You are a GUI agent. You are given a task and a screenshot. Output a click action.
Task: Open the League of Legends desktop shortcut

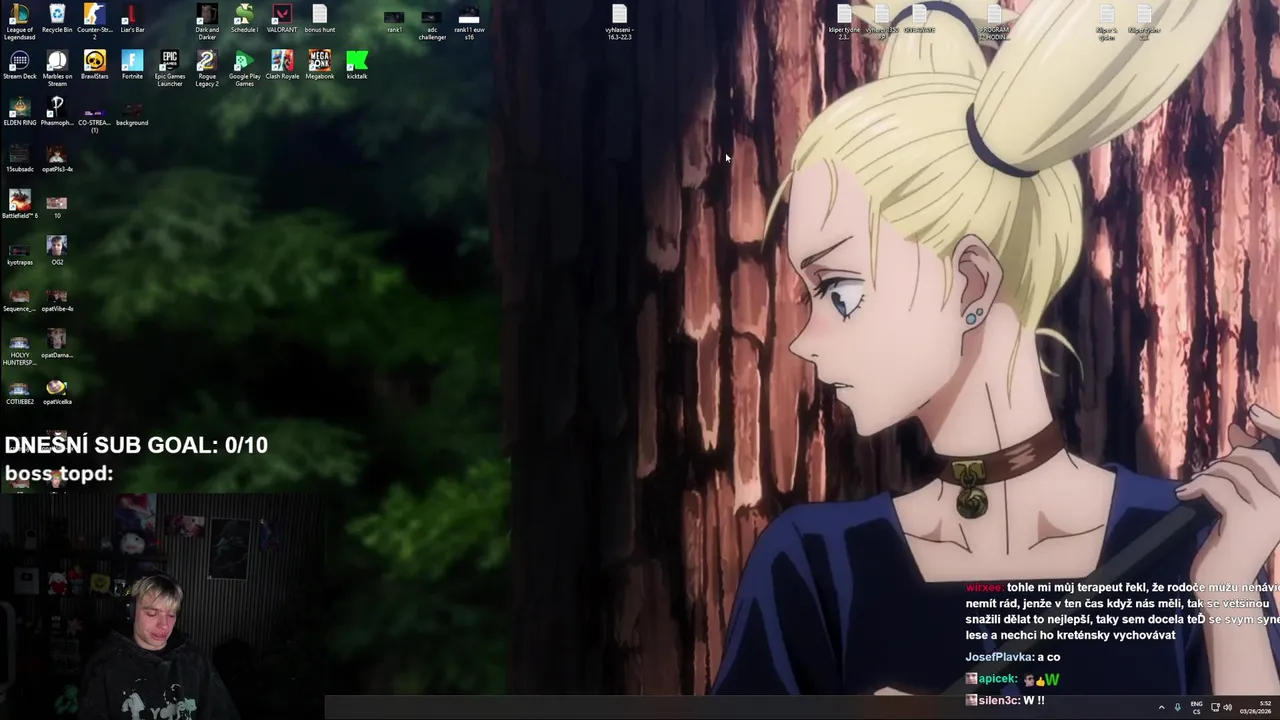click(x=19, y=22)
